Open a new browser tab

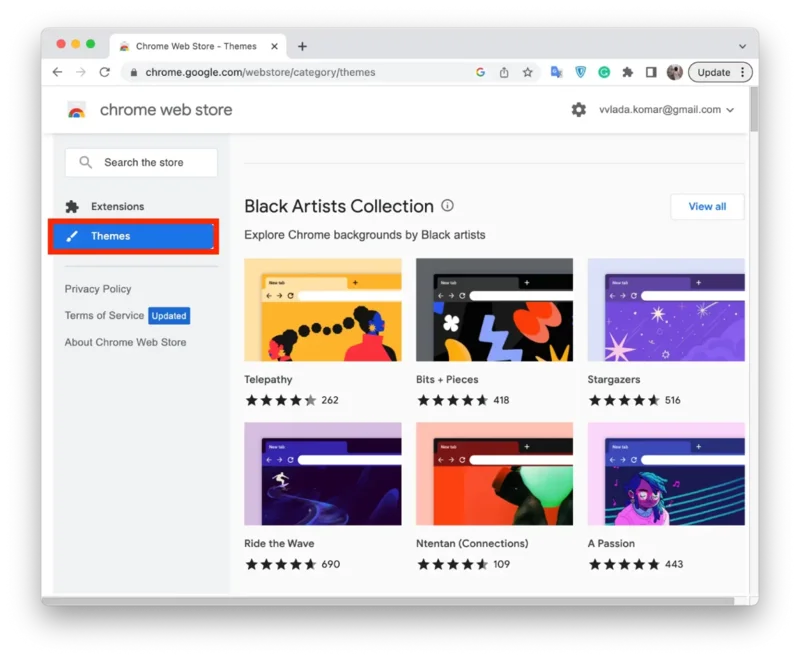pyautogui.click(x=303, y=46)
